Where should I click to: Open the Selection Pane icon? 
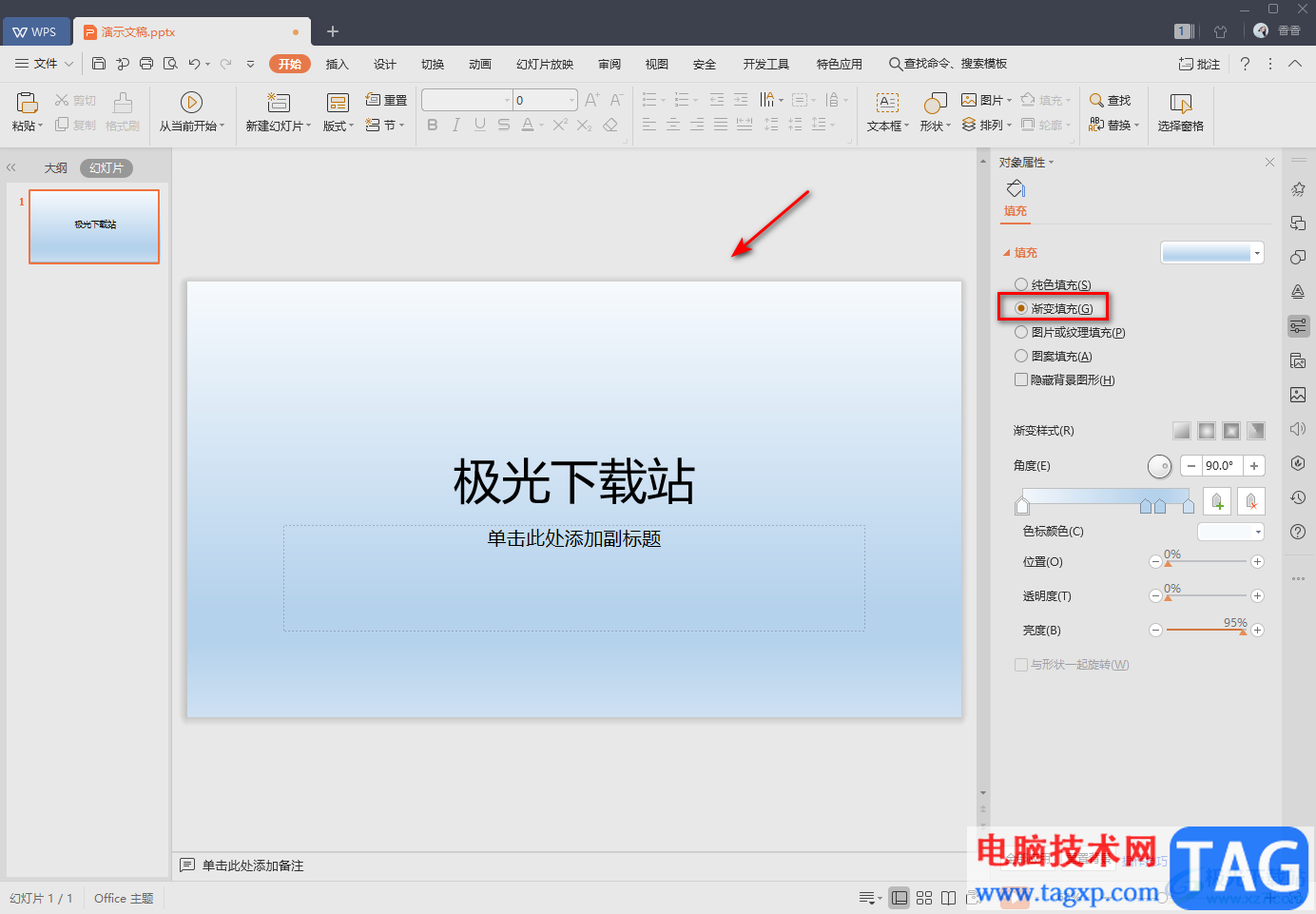(x=1181, y=102)
